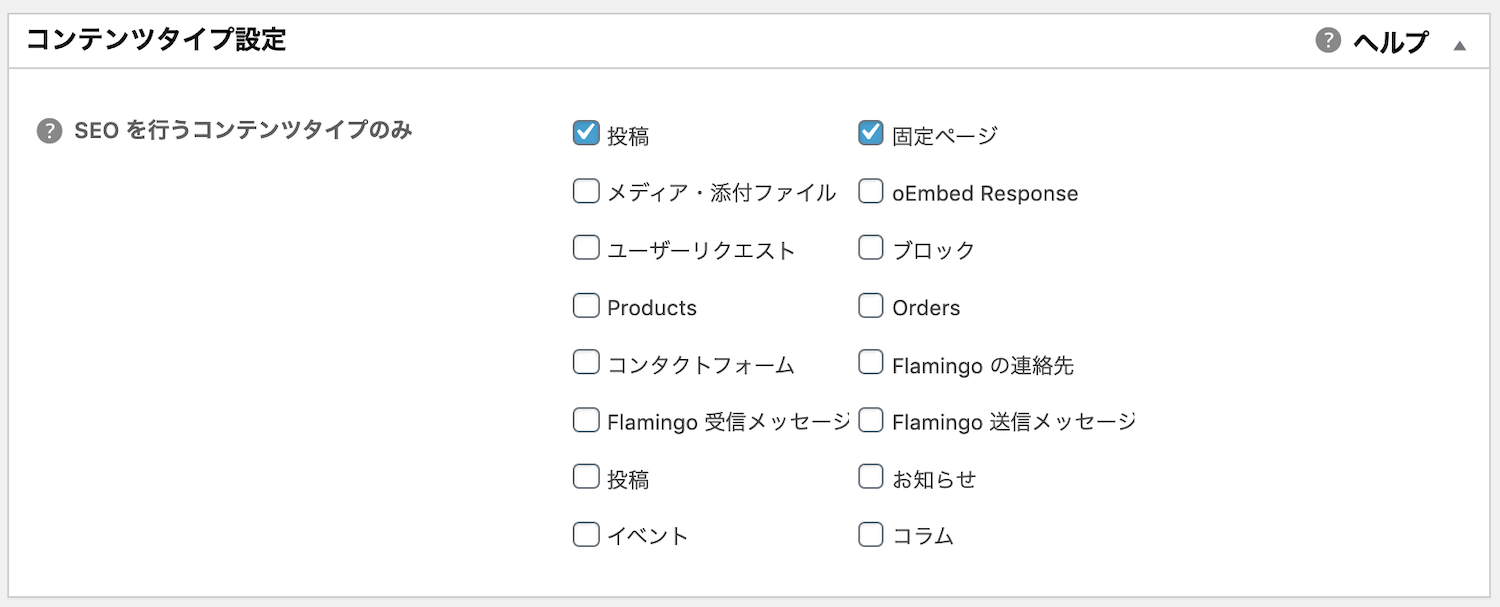The height and width of the screenshot is (607, 1500).
Task: Check the コンタクトフォーム checkbox
Action: click(x=586, y=363)
